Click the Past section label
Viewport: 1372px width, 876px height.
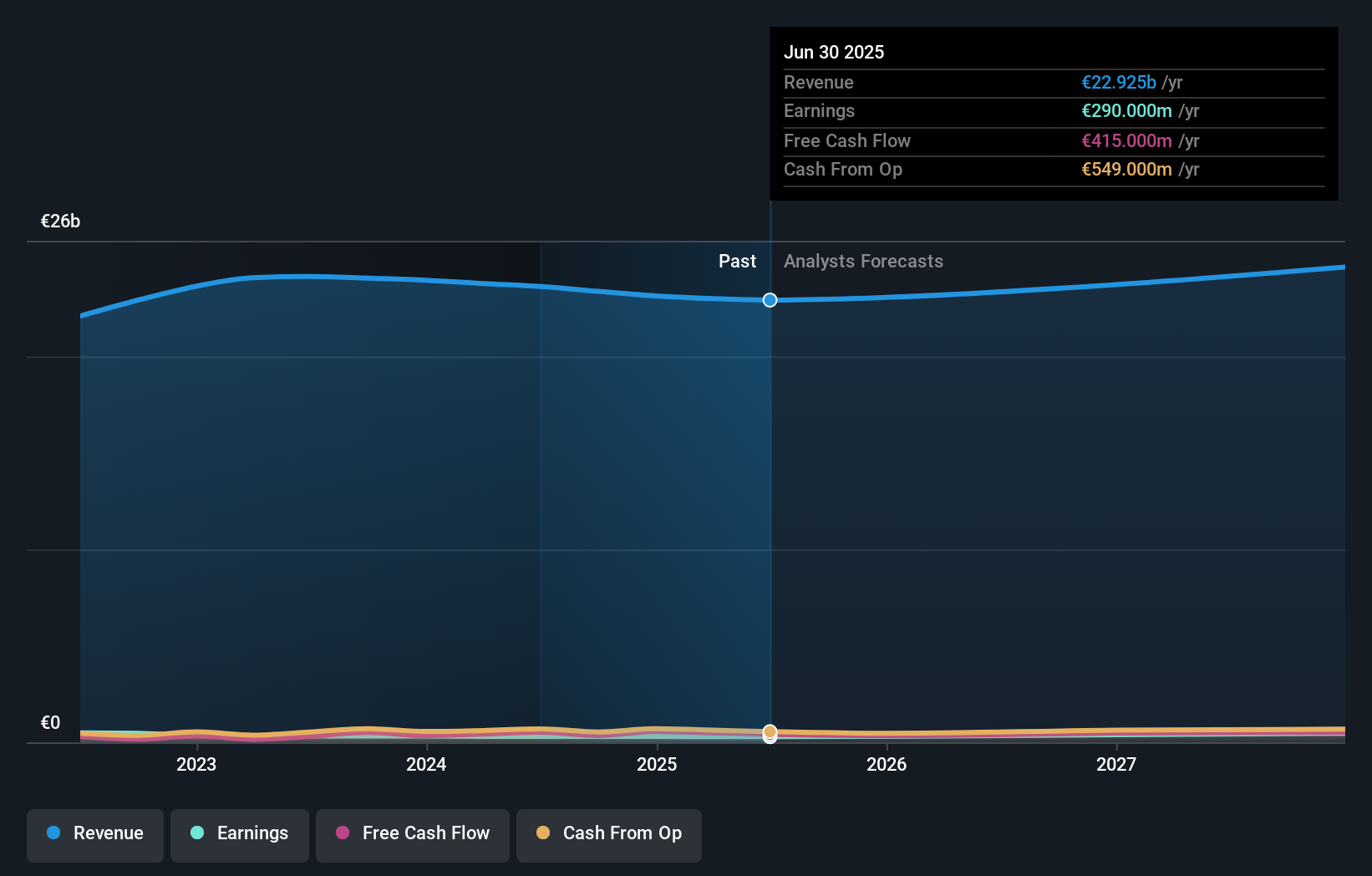pyautogui.click(x=737, y=261)
